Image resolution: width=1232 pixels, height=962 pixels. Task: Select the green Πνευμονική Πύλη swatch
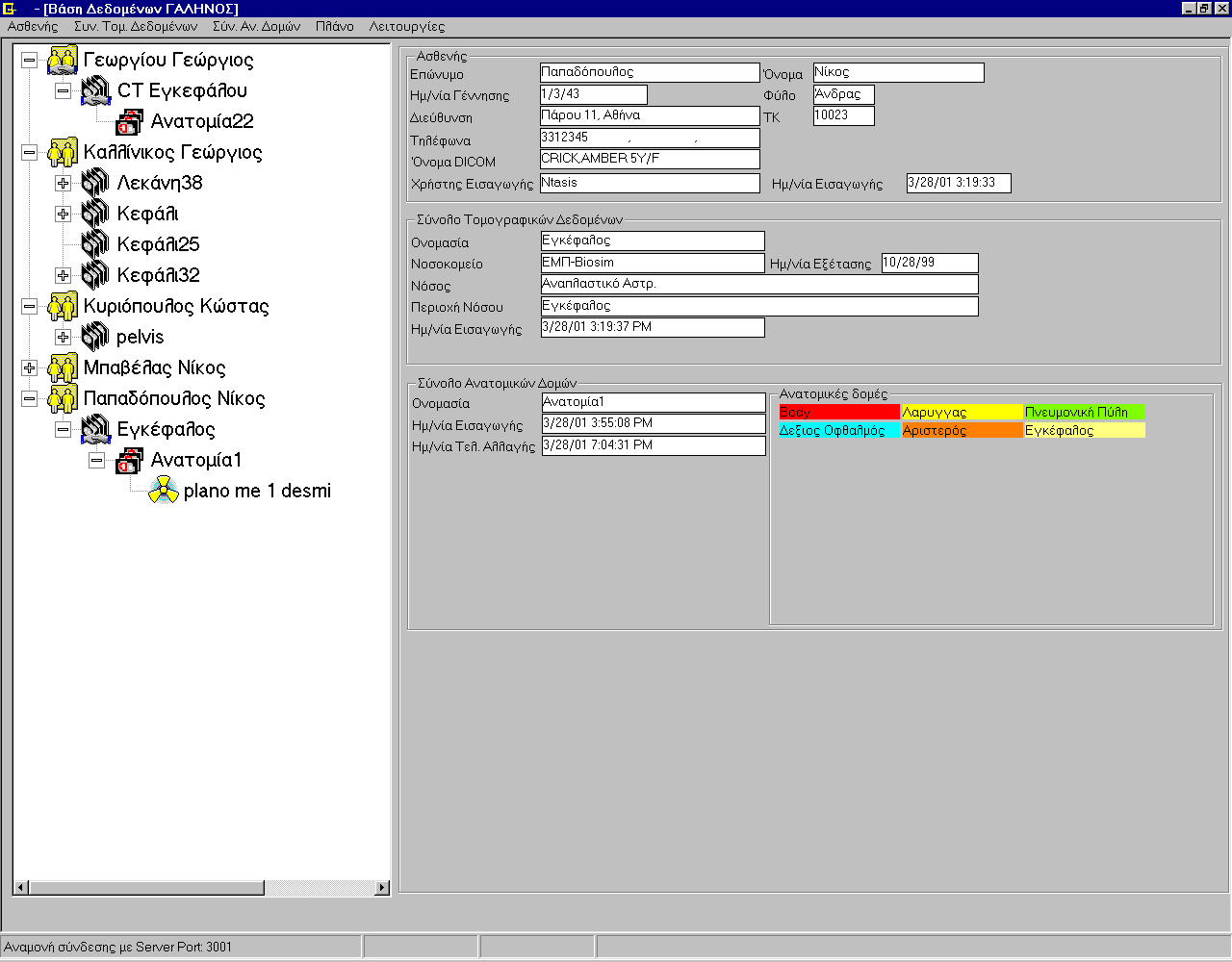click(x=1085, y=412)
